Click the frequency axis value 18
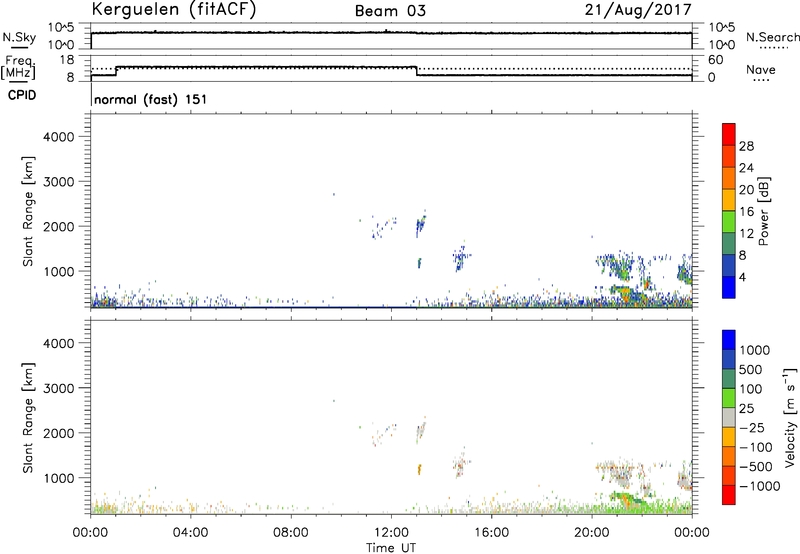The width and height of the screenshot is (800, 554). [67, 60]
